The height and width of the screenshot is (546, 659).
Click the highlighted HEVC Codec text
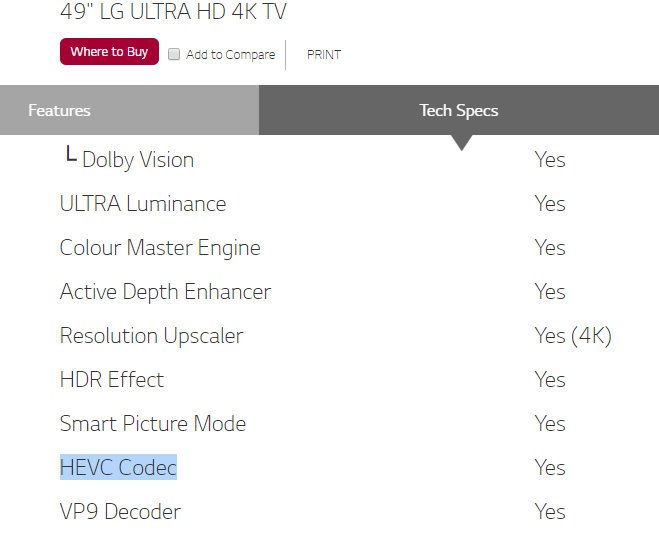pyautogui.click(x=118, y=468)
